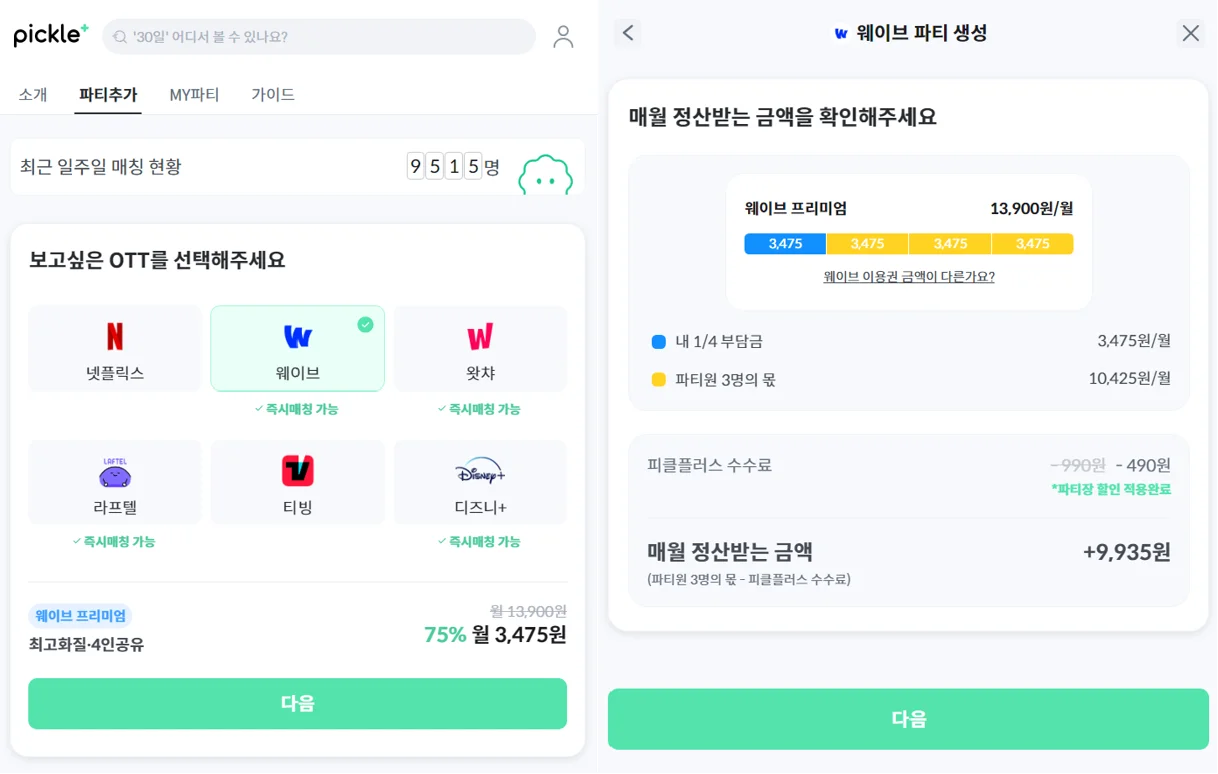Choose the Watcha OTT icon

[x=480, y=336]
